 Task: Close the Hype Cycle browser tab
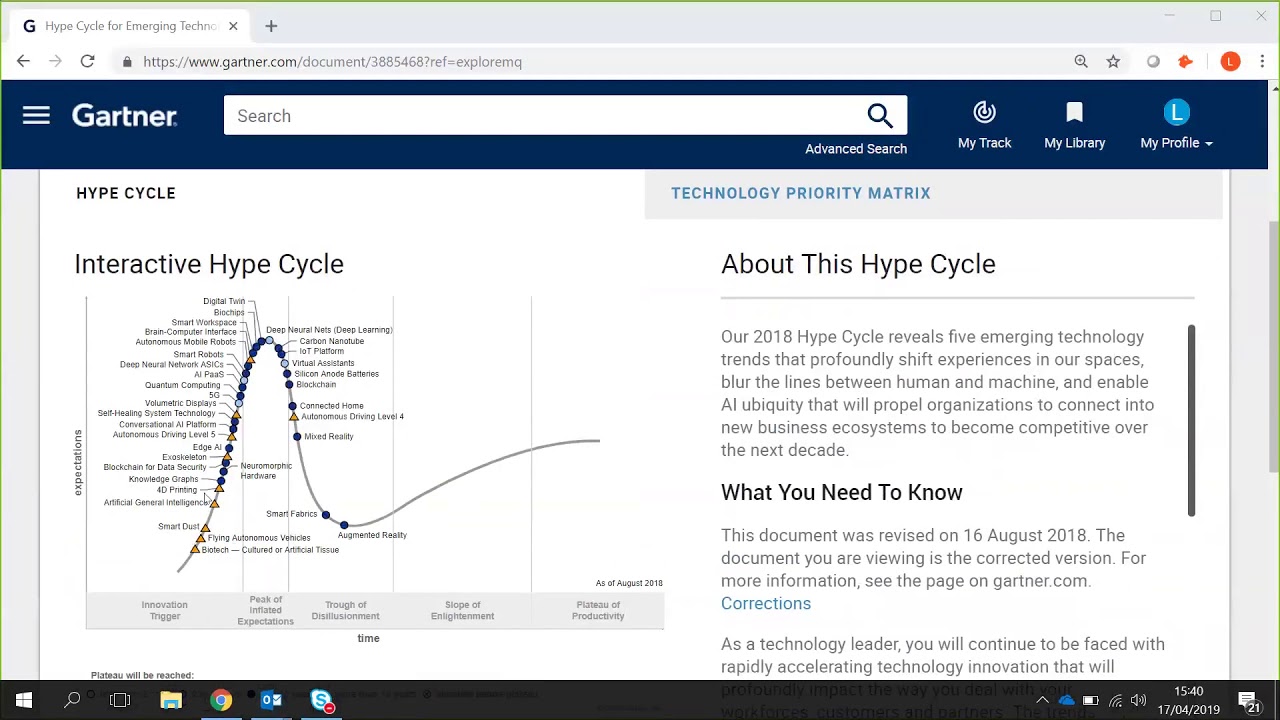(x=233, y=26)
